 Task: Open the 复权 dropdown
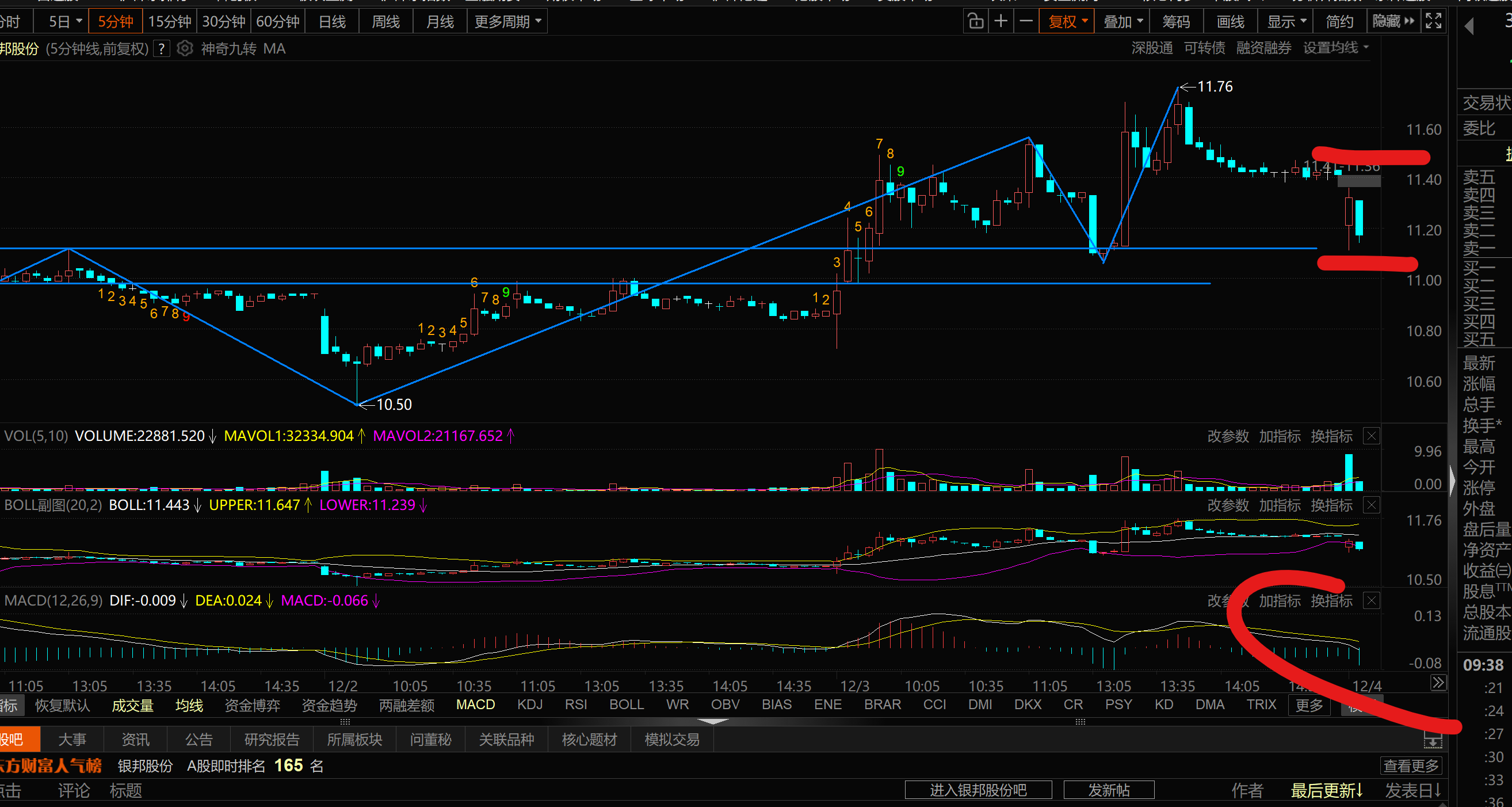coord(1067,22)
